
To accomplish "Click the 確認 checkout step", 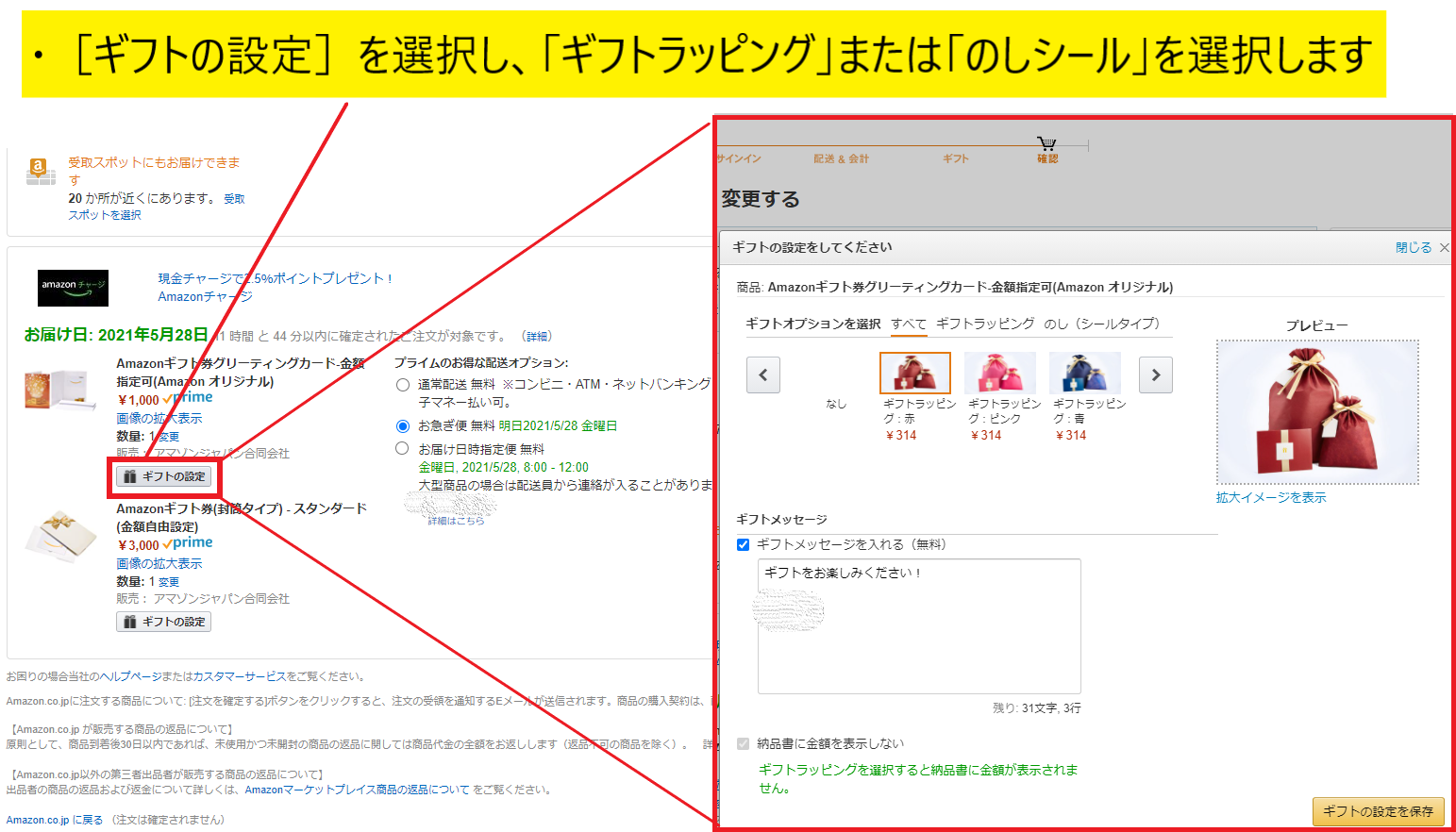I will 1047,158.
